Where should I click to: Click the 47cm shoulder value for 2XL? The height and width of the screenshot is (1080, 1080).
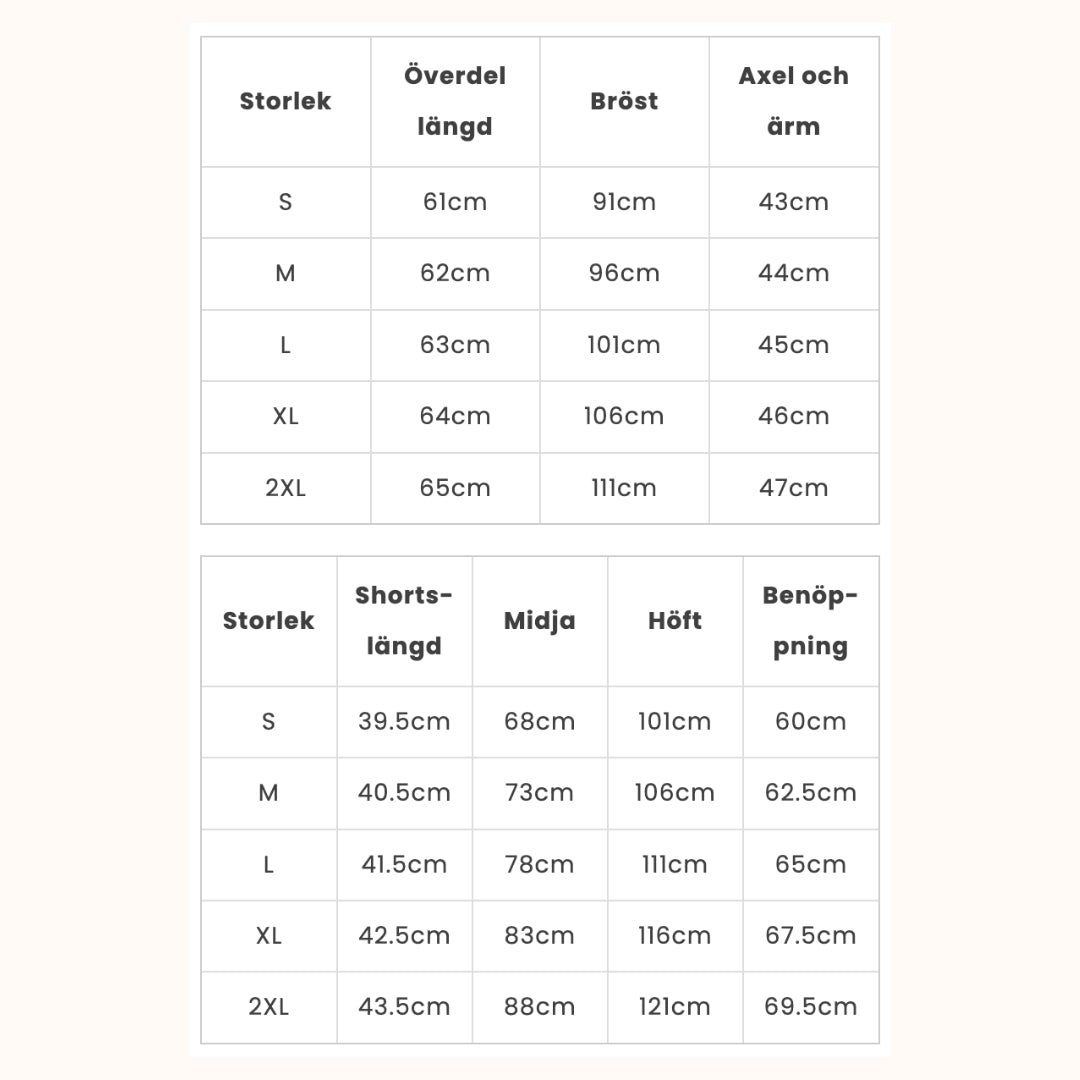point(793,488)
